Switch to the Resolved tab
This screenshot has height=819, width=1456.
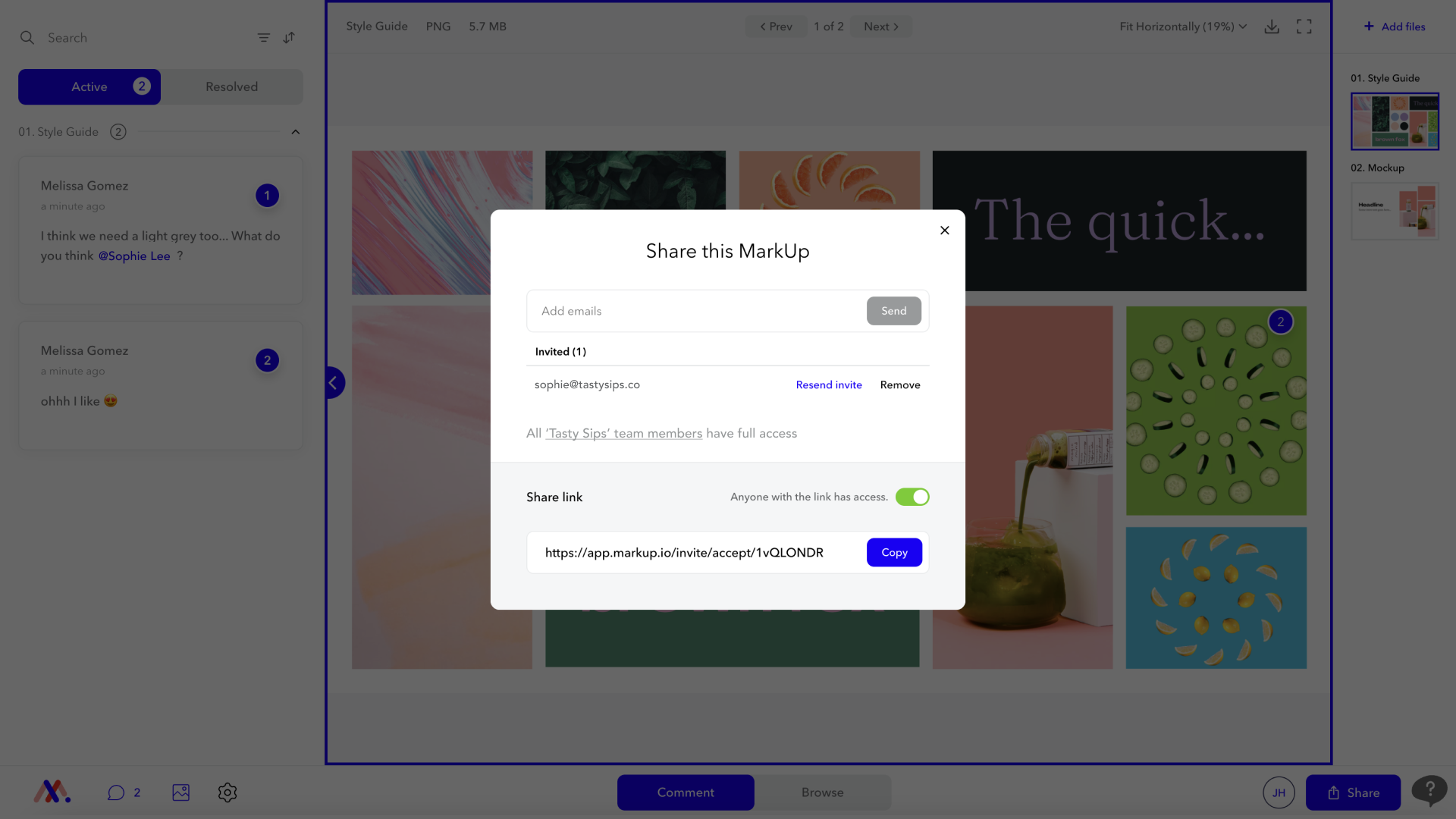coord(231,86)
